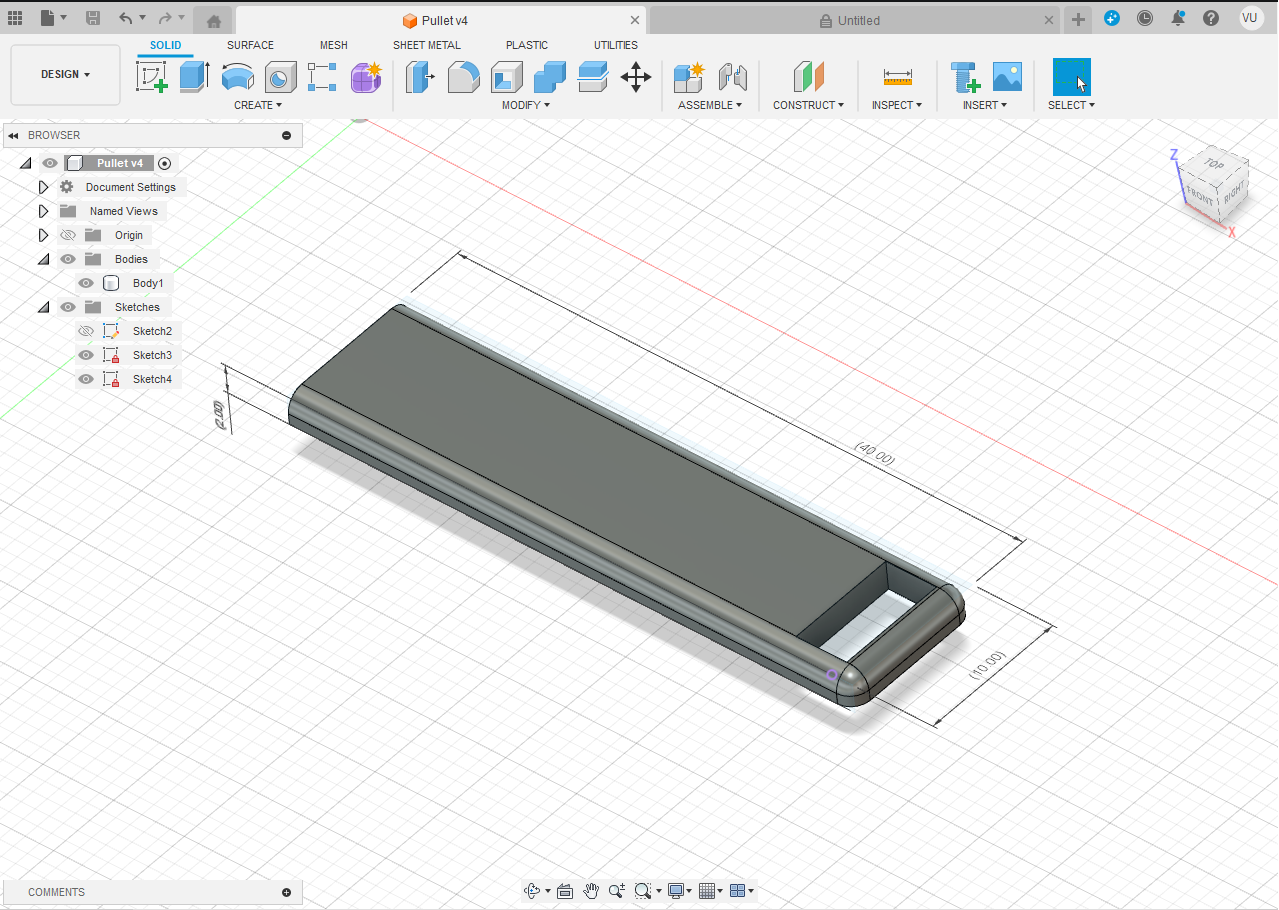Hide Body1 using its eye icon

click(86, 283)
